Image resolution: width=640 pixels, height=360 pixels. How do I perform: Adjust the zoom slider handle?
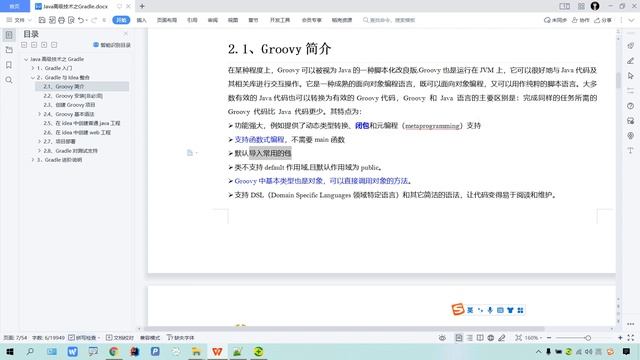tap(588, 338)
